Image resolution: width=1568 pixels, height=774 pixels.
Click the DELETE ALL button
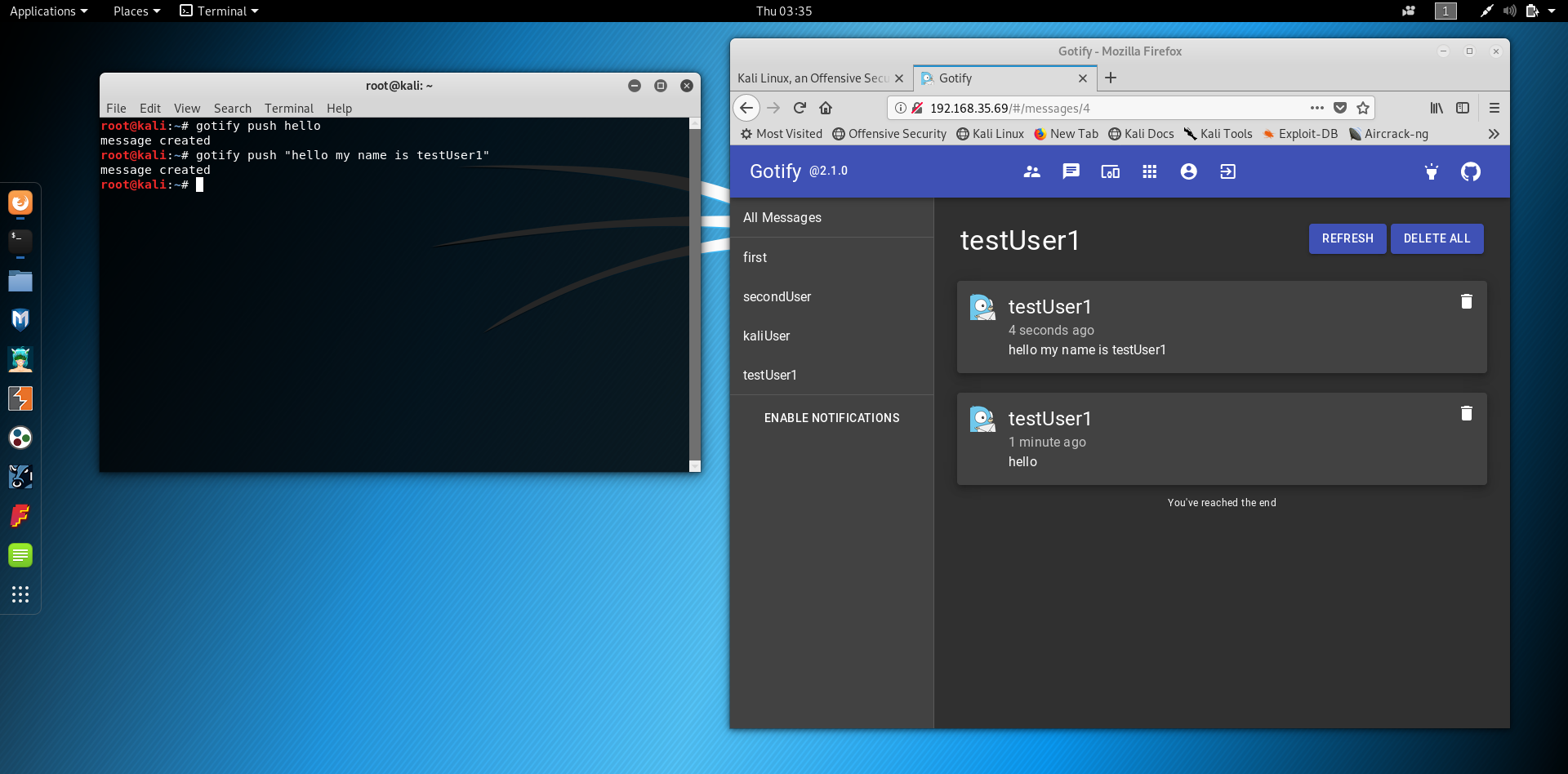(x=1437, y=238)
